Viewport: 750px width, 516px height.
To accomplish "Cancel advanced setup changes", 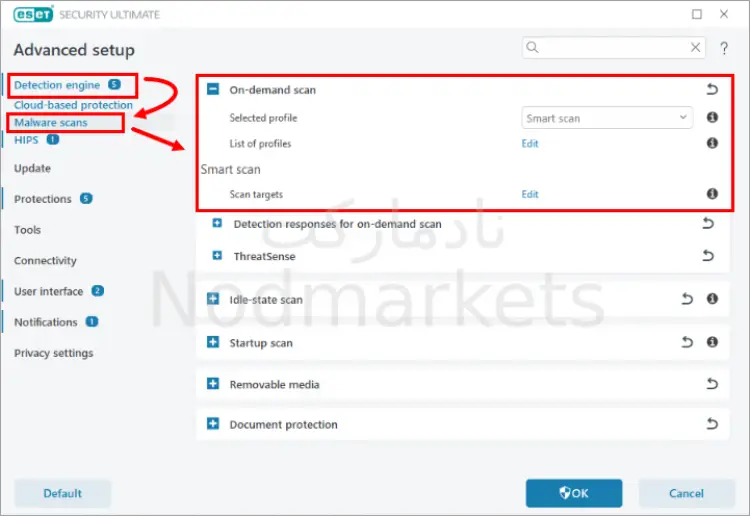I will click(686, 493).
